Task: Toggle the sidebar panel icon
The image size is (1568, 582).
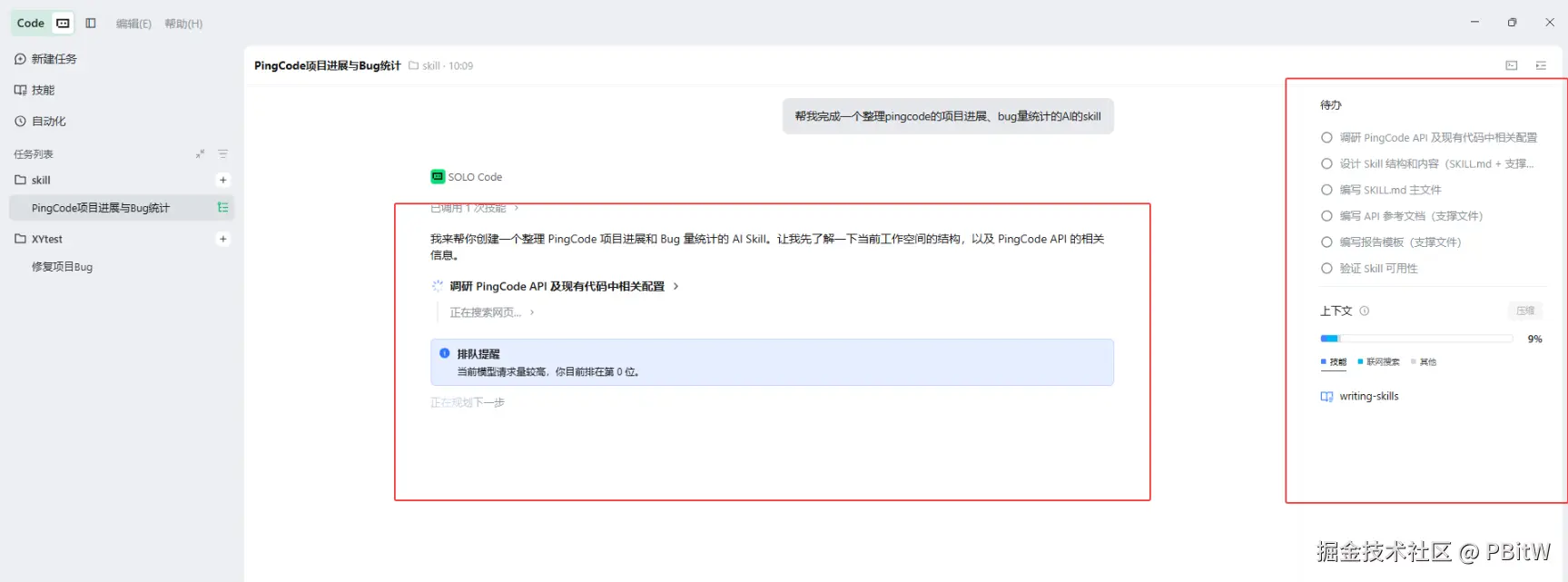Action: (91, 24)
